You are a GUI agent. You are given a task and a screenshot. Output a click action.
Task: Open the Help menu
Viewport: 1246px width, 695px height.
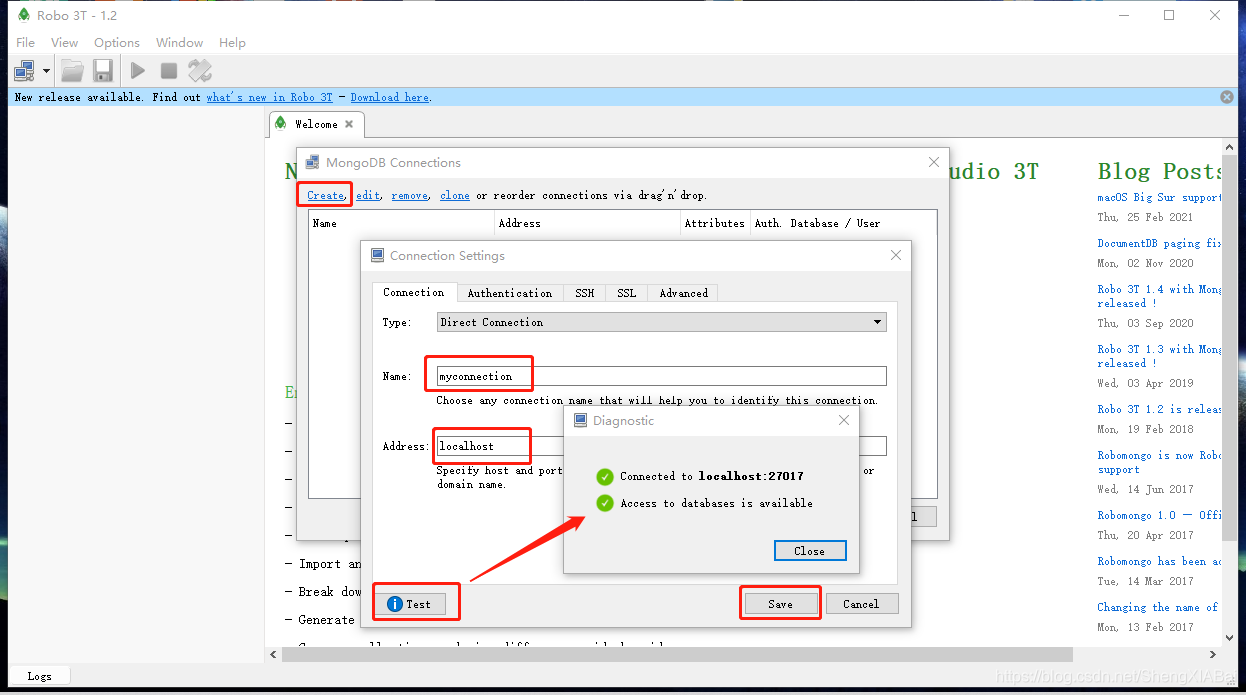pyautogui.click(x=233, y=43)
